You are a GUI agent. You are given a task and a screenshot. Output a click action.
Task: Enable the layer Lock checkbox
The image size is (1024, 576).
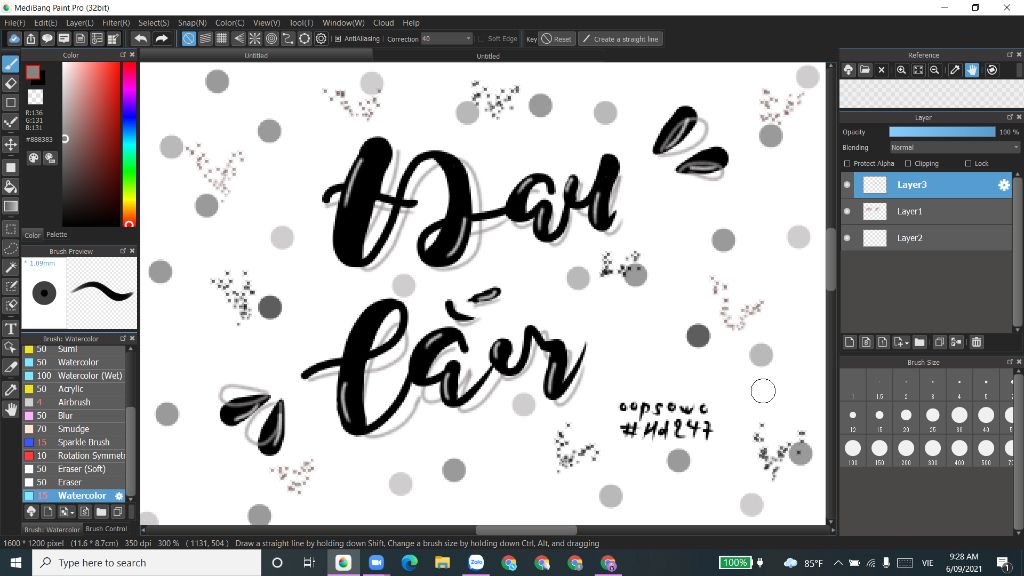coord(968,163)
